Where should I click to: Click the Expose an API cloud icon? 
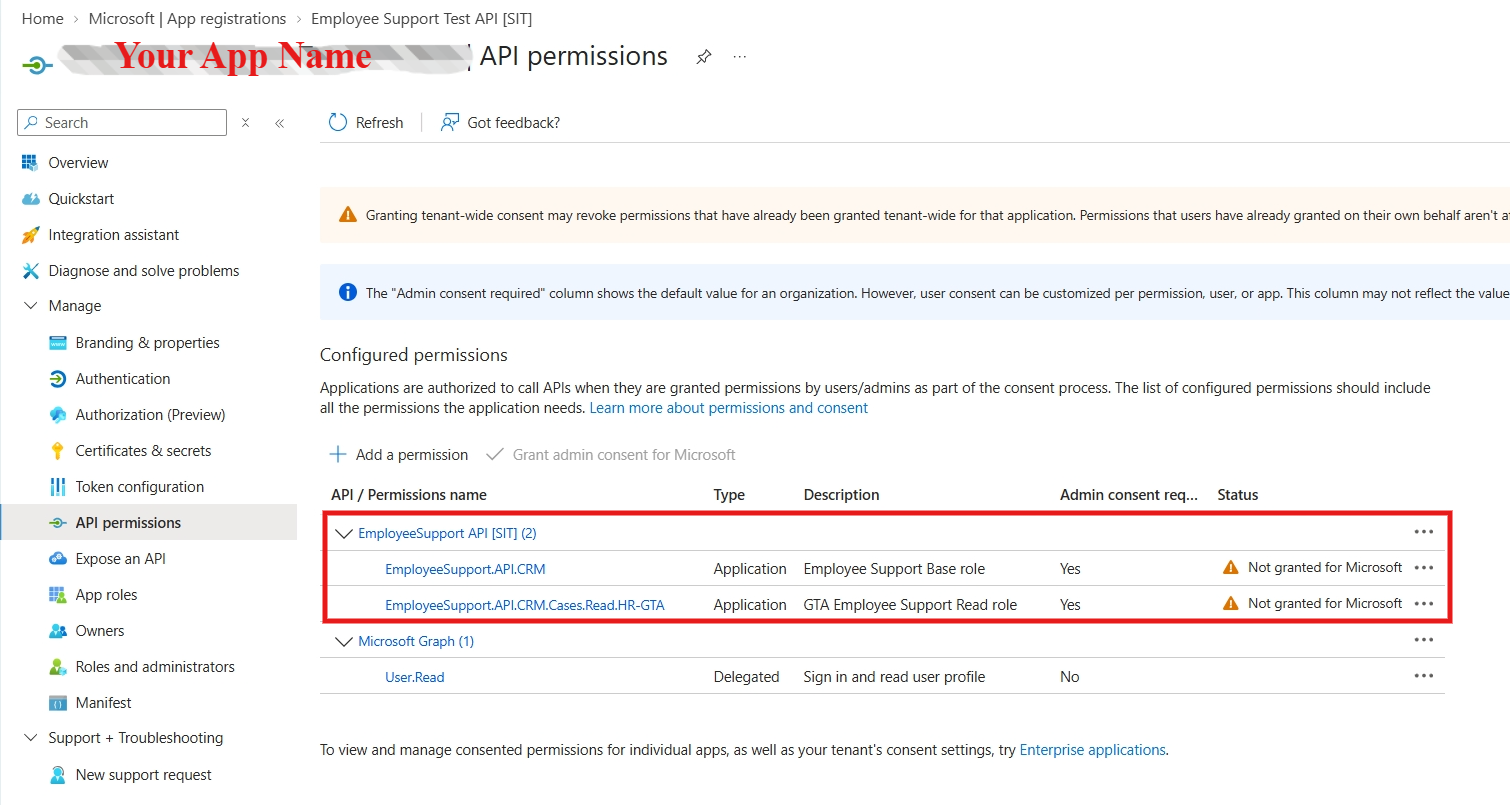coord(57,559)
